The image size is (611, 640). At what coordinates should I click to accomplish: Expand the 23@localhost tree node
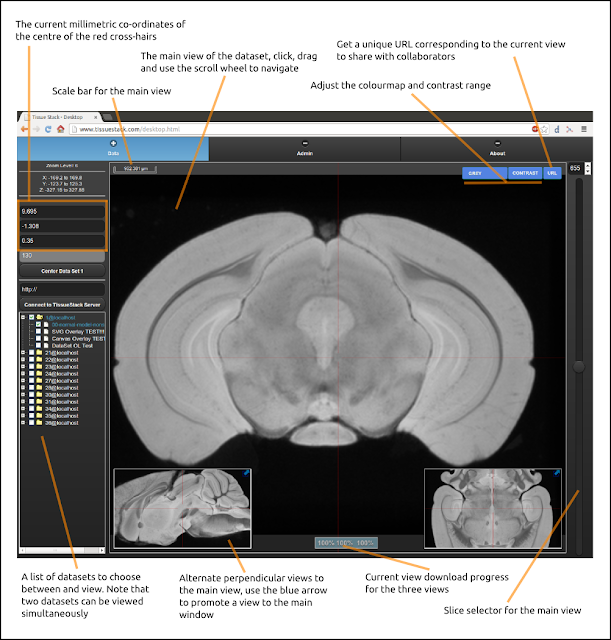click(23, 367)
